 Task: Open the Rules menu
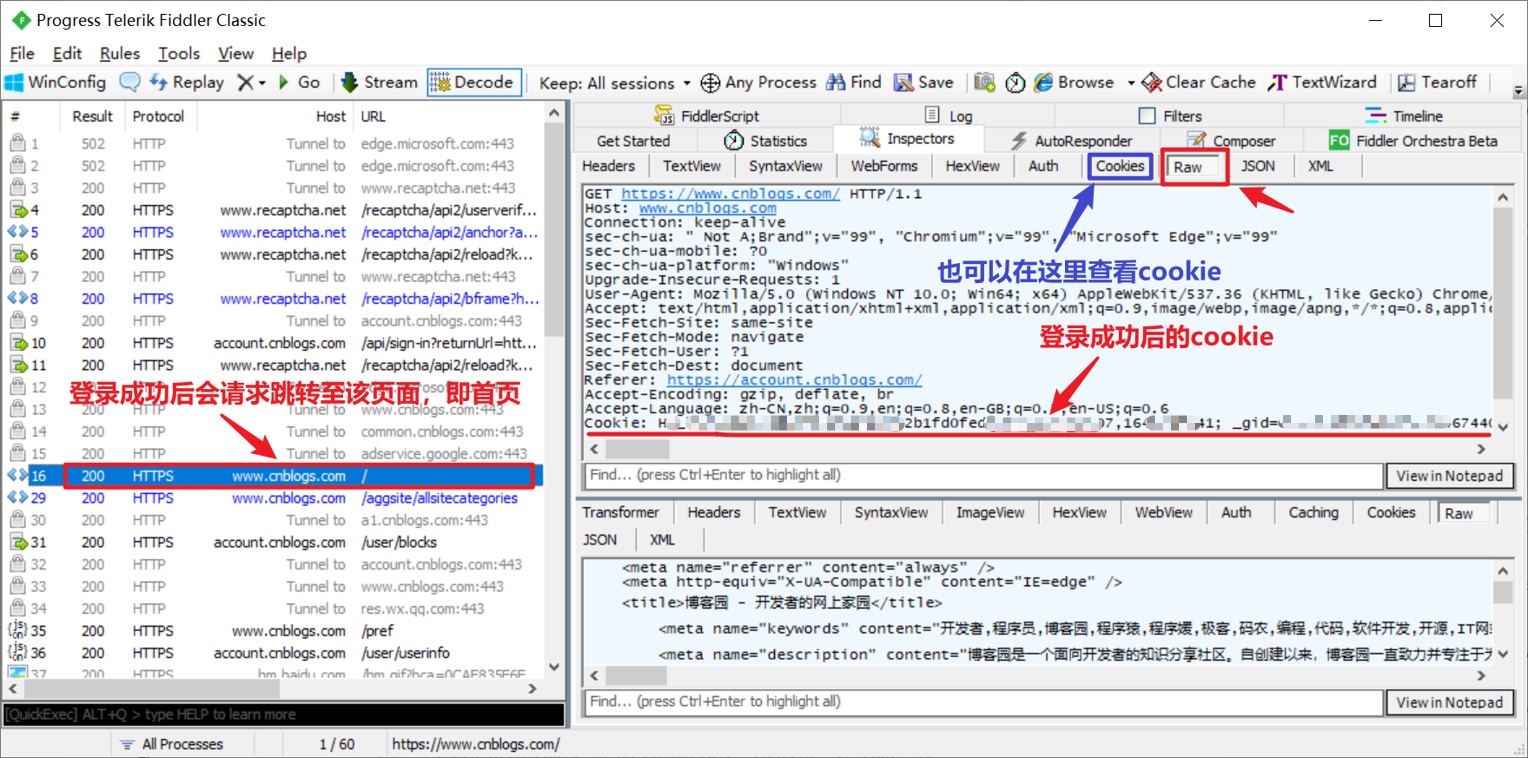click(x=120, y=53)
